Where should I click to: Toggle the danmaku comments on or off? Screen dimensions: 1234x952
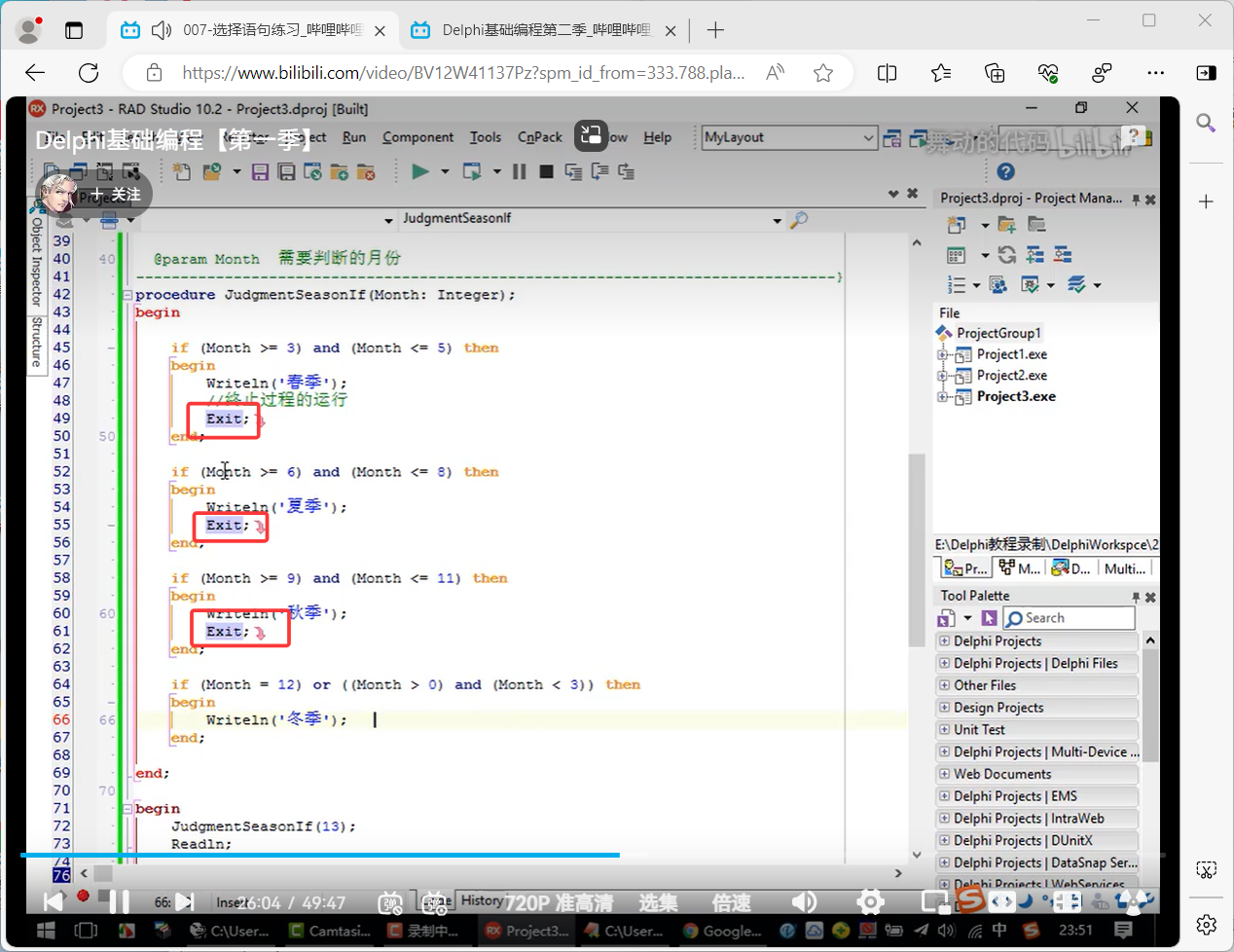click(x=390, y=902)
